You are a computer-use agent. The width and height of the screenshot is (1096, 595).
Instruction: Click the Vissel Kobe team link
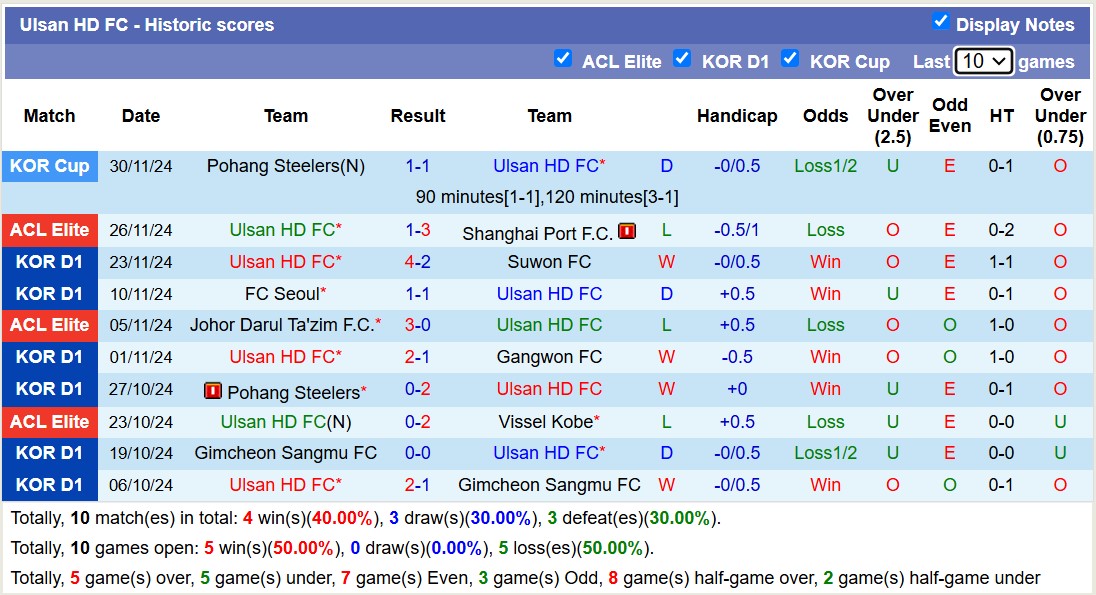[x=549, y=421]
